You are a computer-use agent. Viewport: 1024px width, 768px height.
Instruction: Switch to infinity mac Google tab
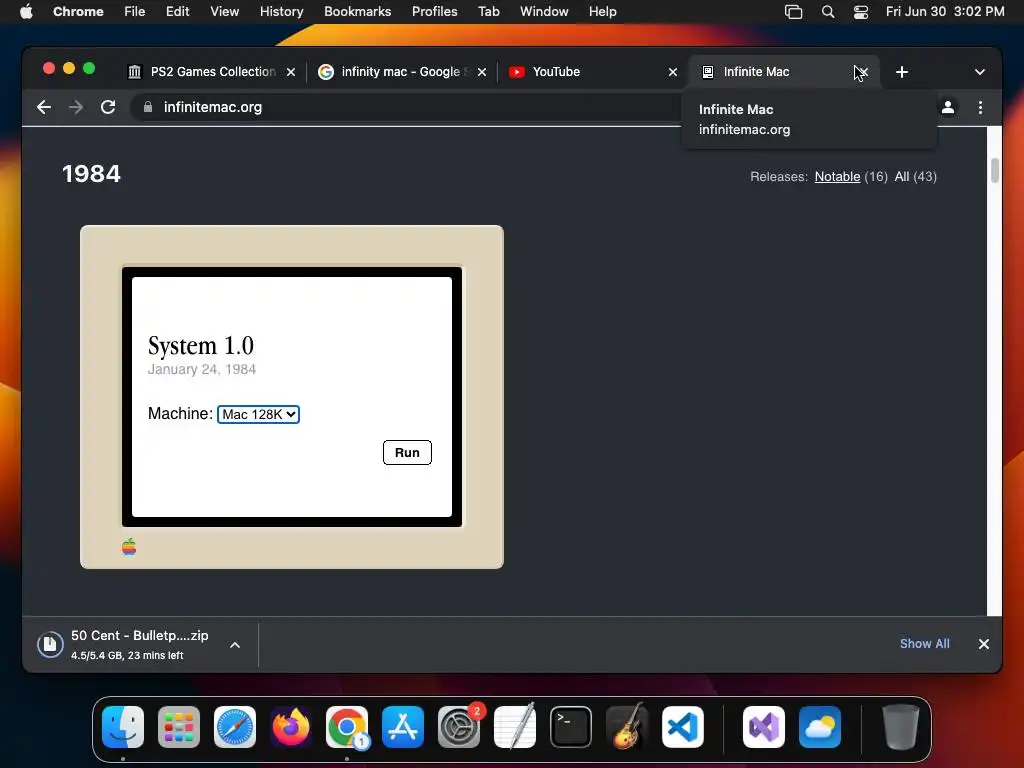pyautogui.click(x=403, y=72)
